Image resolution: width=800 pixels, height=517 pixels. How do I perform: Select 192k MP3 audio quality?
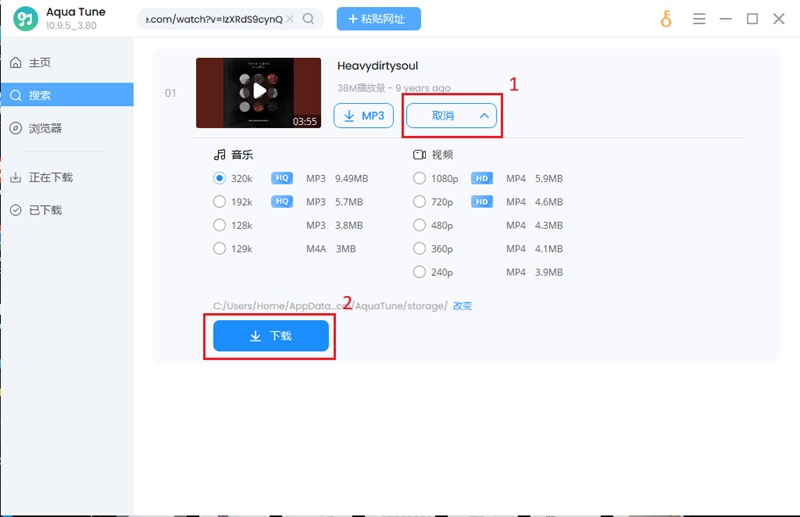[219, 202]
